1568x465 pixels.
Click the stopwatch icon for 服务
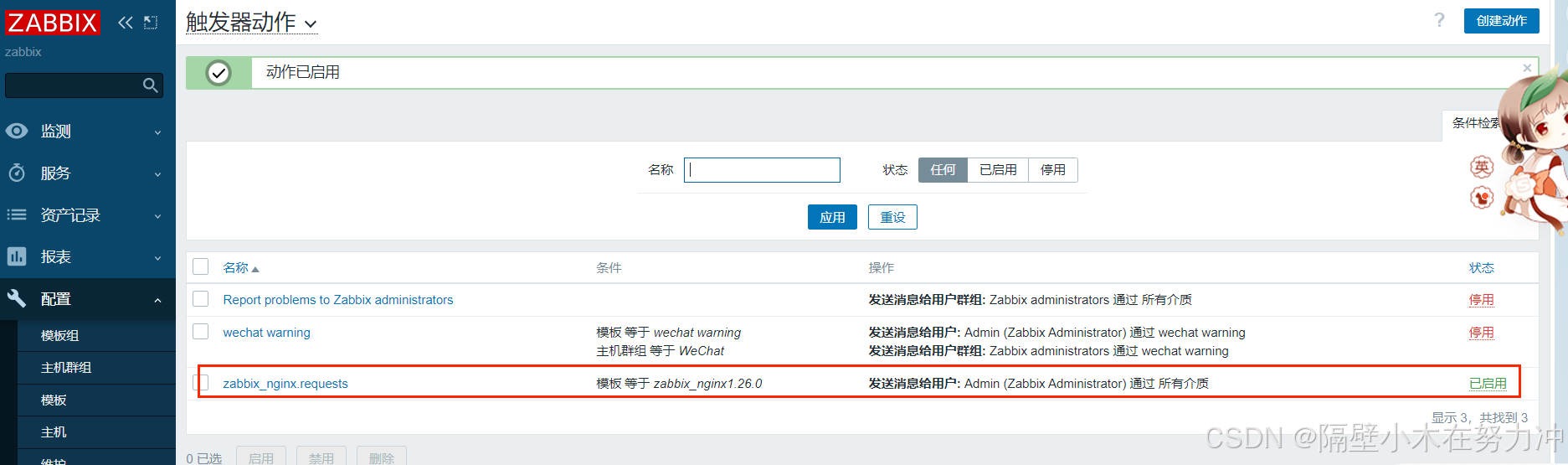[17, 173]
